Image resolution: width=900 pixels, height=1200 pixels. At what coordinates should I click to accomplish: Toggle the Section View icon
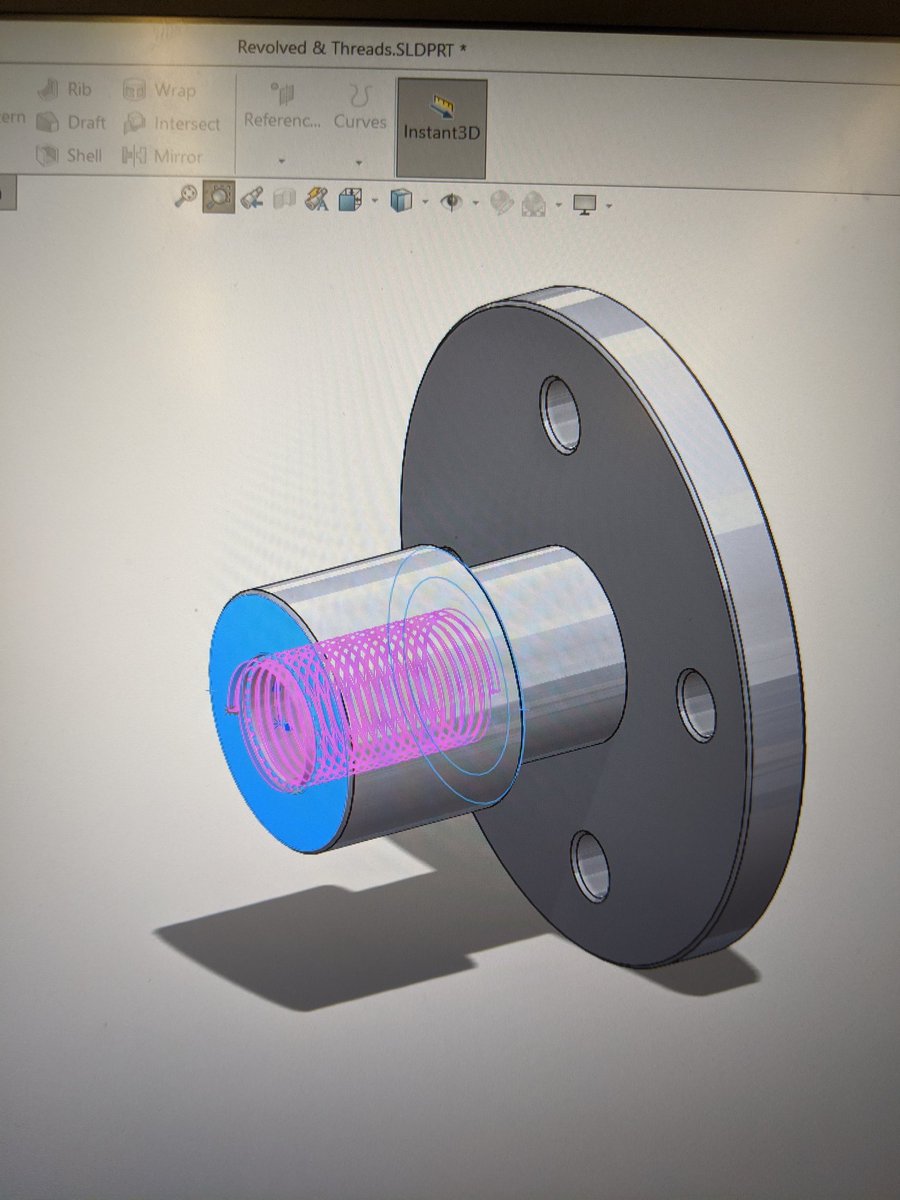tap(285, 199)
